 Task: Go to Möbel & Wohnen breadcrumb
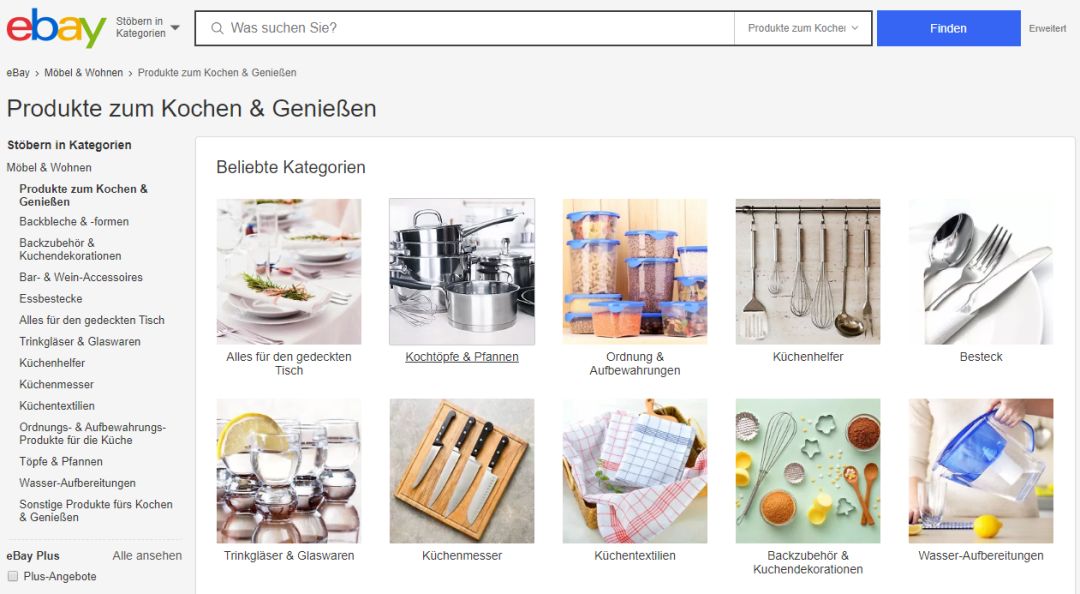point(83,72)
